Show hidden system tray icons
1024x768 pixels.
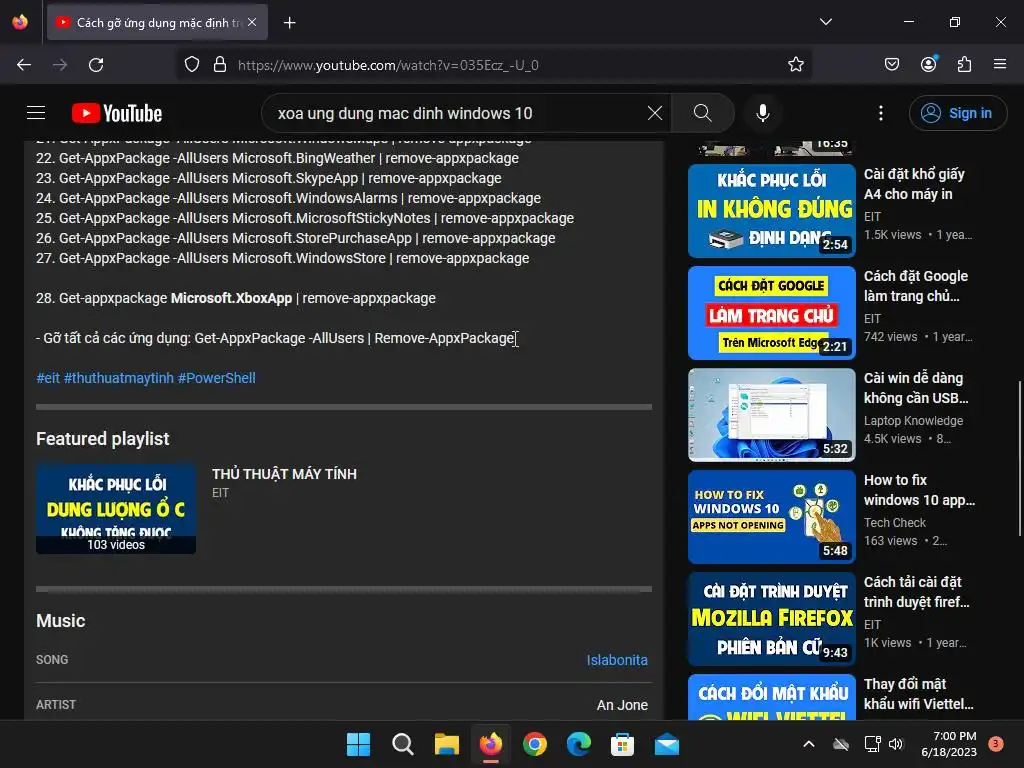(808, 744)
